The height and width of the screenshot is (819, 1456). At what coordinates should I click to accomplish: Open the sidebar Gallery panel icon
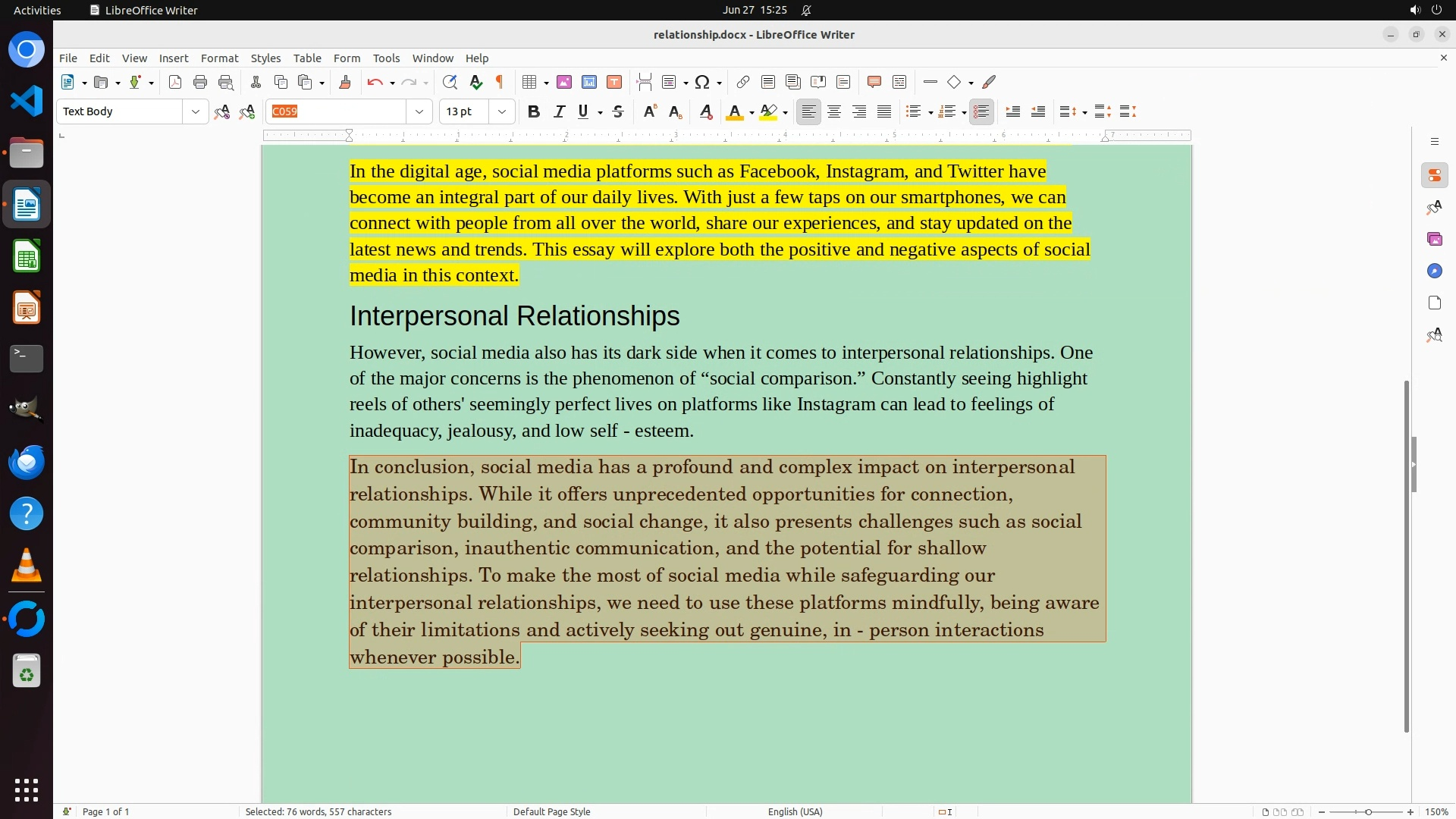click(x=1434, y=239)
